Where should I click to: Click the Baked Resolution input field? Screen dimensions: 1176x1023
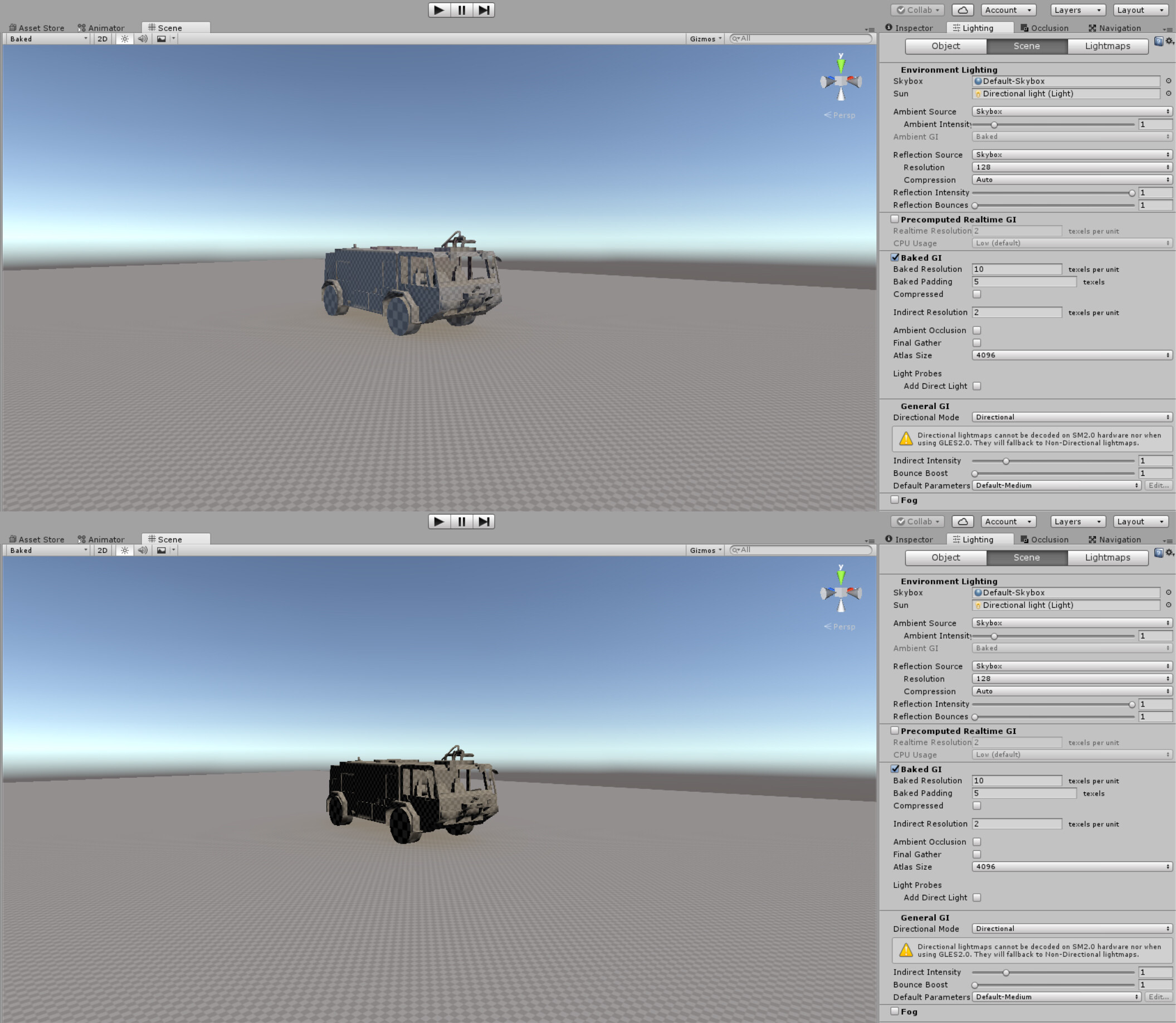1017,269
